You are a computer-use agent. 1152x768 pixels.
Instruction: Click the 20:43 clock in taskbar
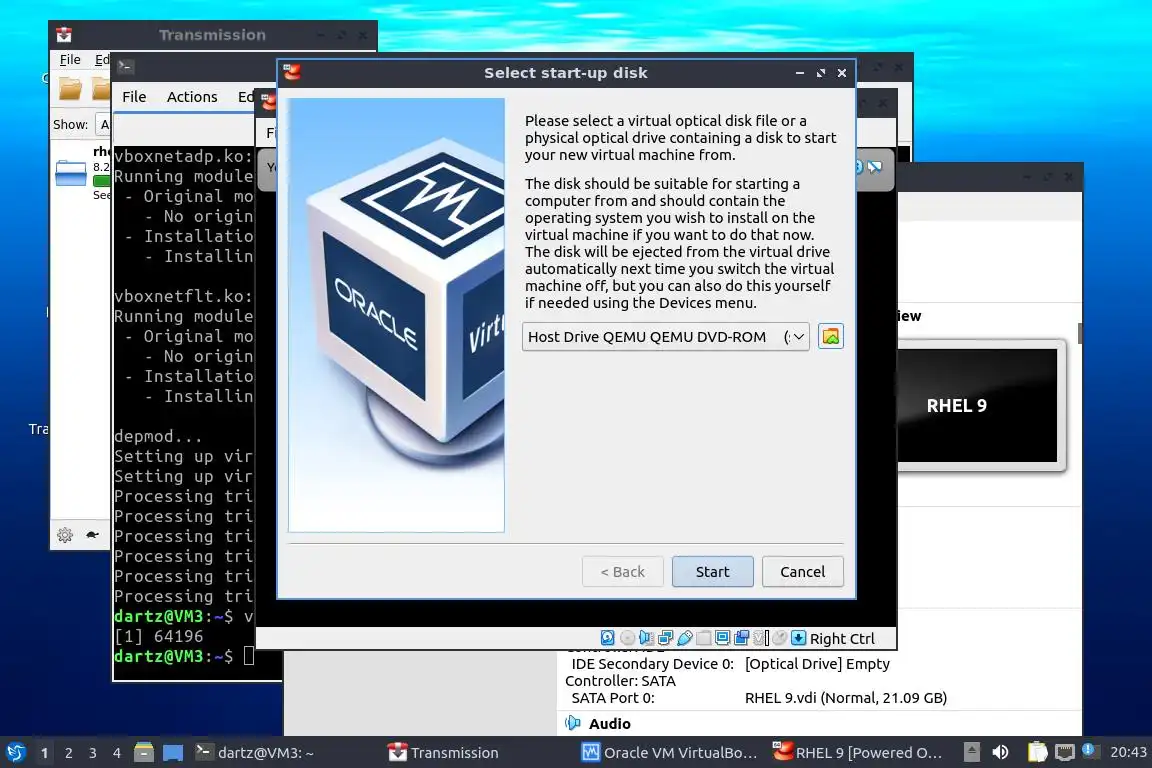click(1128, 752)
